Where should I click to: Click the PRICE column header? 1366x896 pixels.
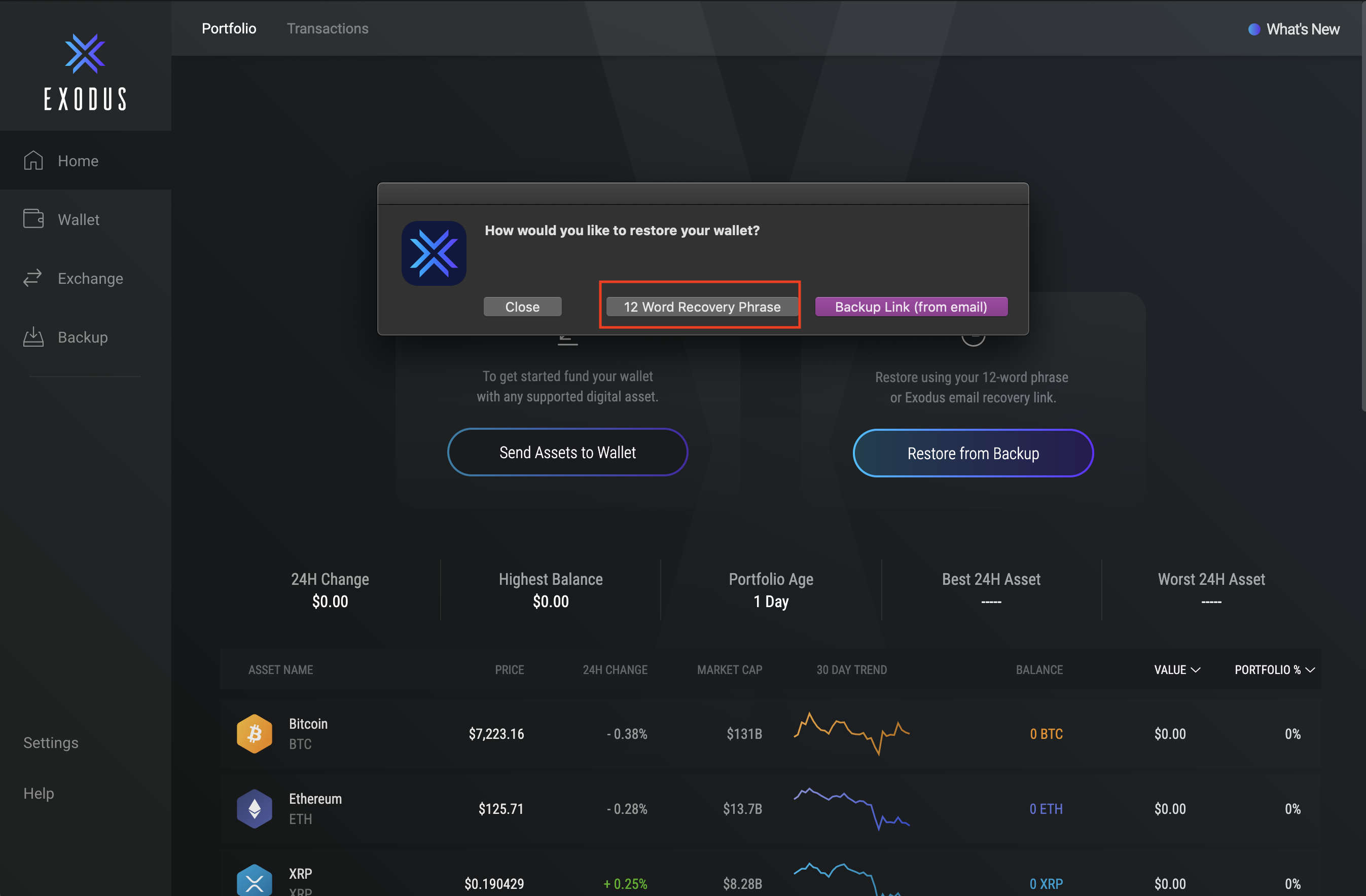click(x=509, y=669)
